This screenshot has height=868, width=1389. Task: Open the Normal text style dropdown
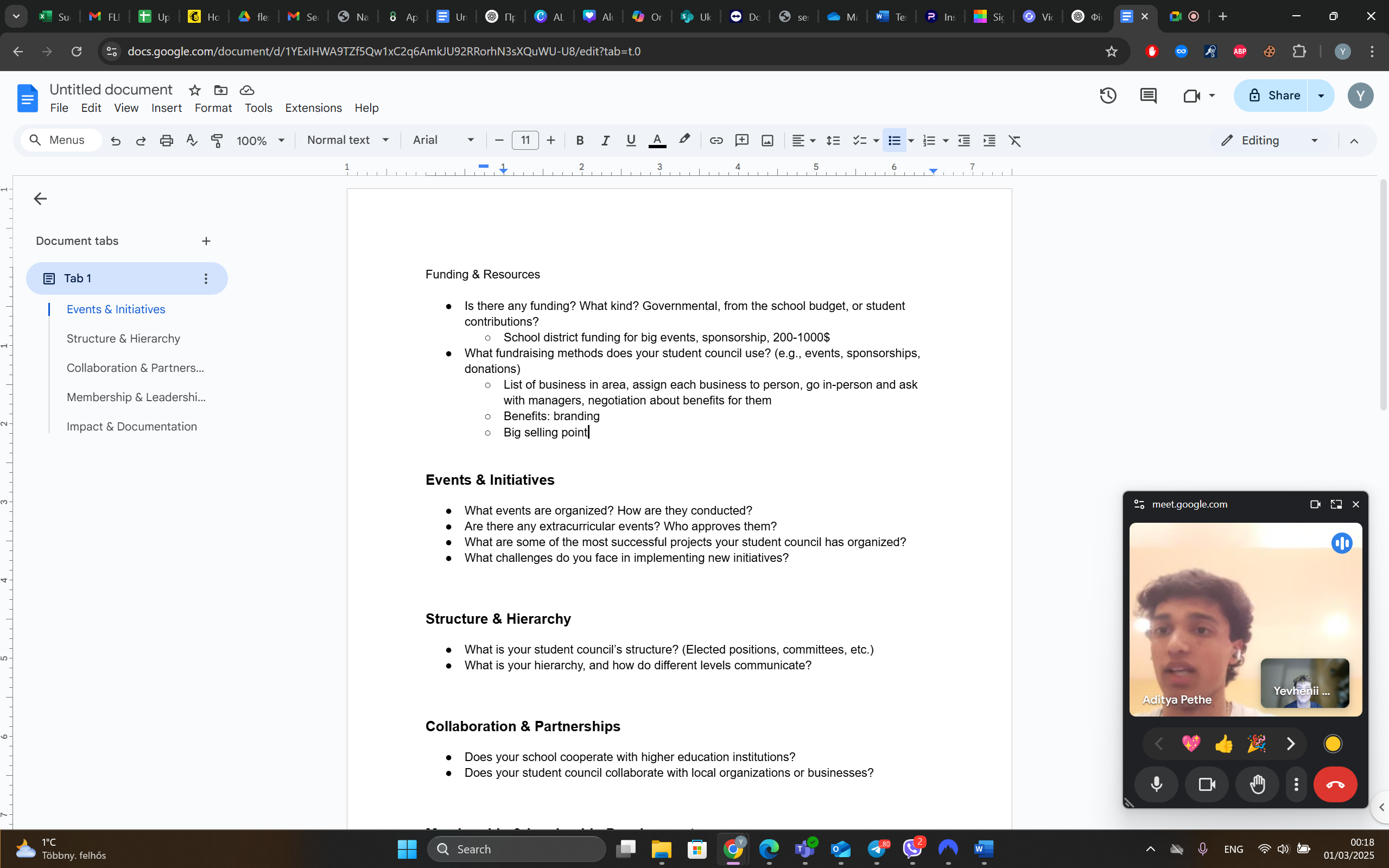(348, 140)
